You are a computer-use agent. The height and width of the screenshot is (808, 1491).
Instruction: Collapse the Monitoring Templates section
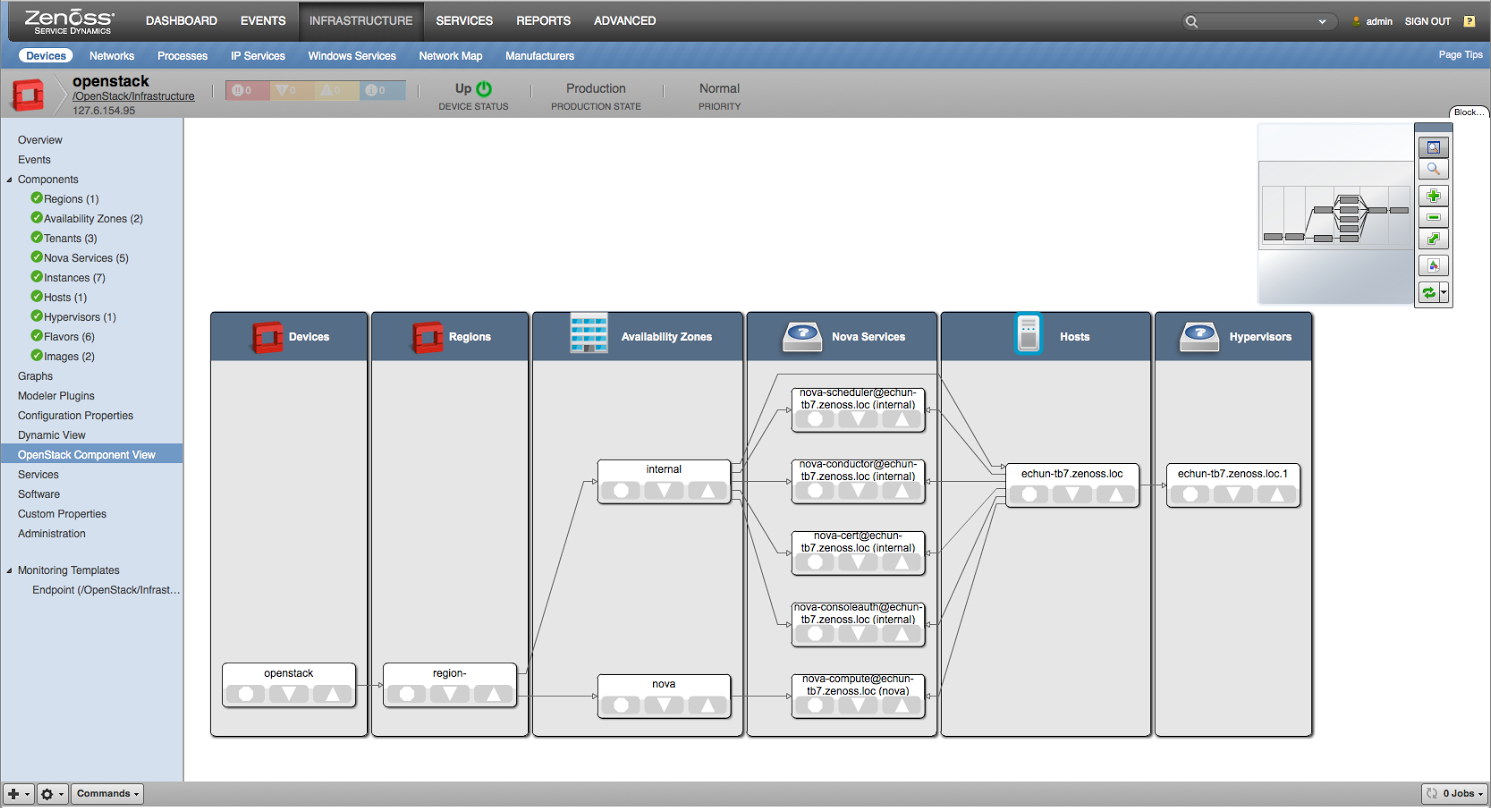[x=9, y=571]
